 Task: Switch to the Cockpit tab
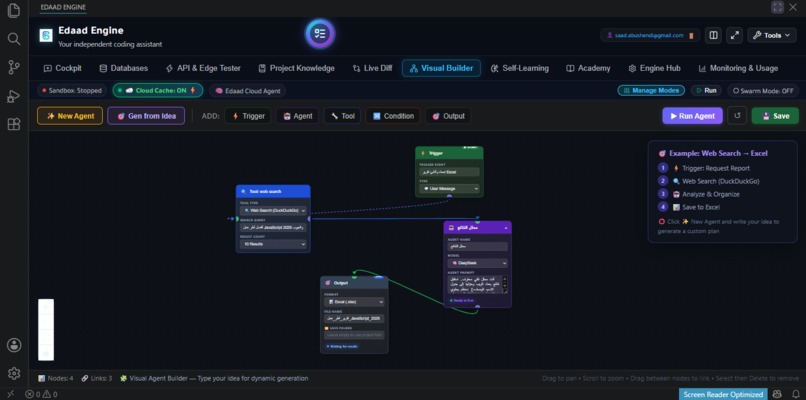click(63, 68)
